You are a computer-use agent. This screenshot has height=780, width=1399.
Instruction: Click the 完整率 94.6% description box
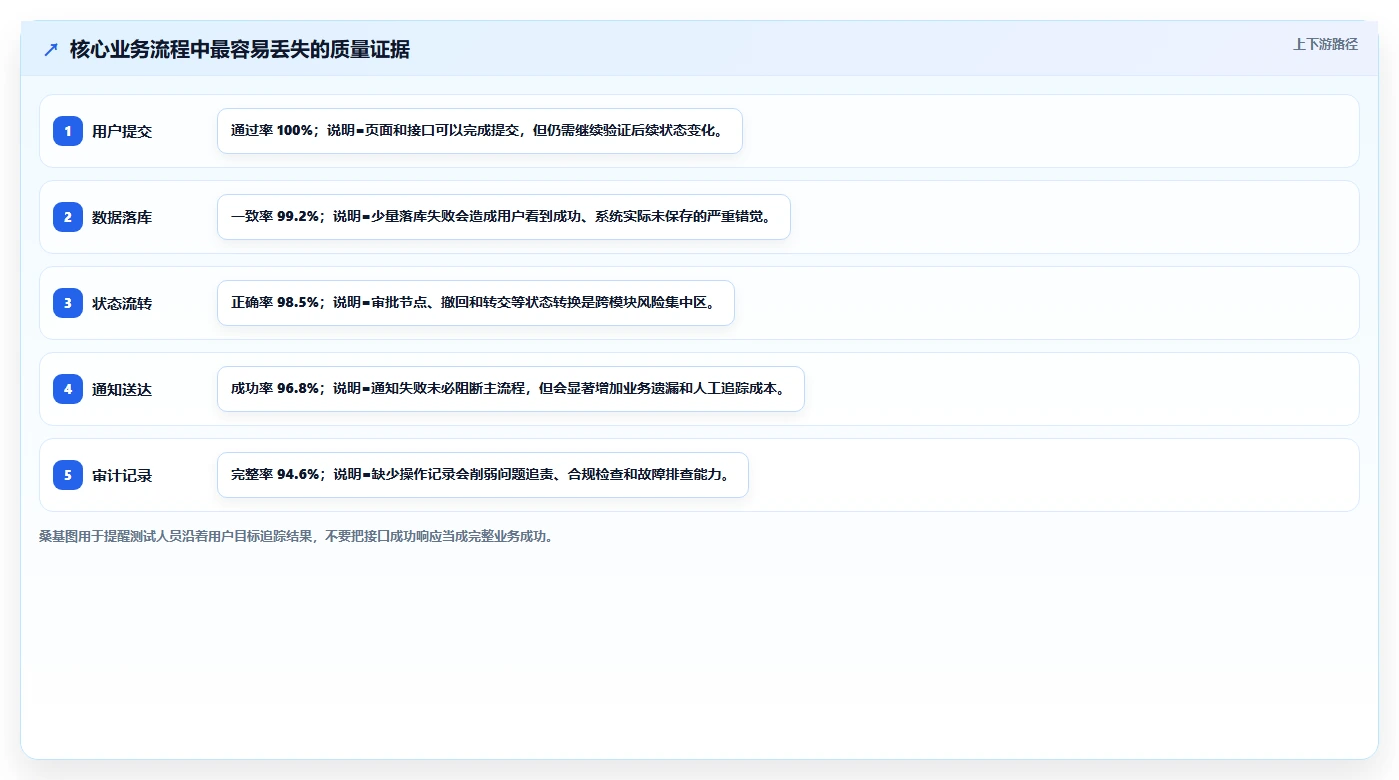pyautogui.click(x=483, y=475)
